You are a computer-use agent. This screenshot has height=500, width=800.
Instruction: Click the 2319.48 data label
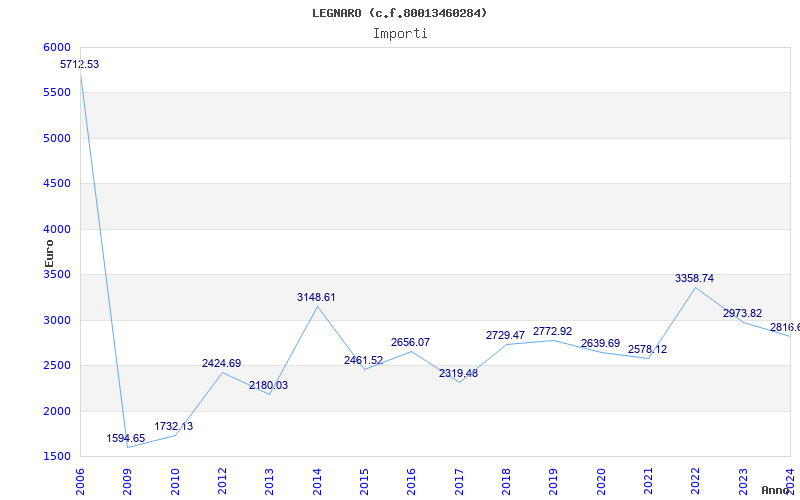458,373
